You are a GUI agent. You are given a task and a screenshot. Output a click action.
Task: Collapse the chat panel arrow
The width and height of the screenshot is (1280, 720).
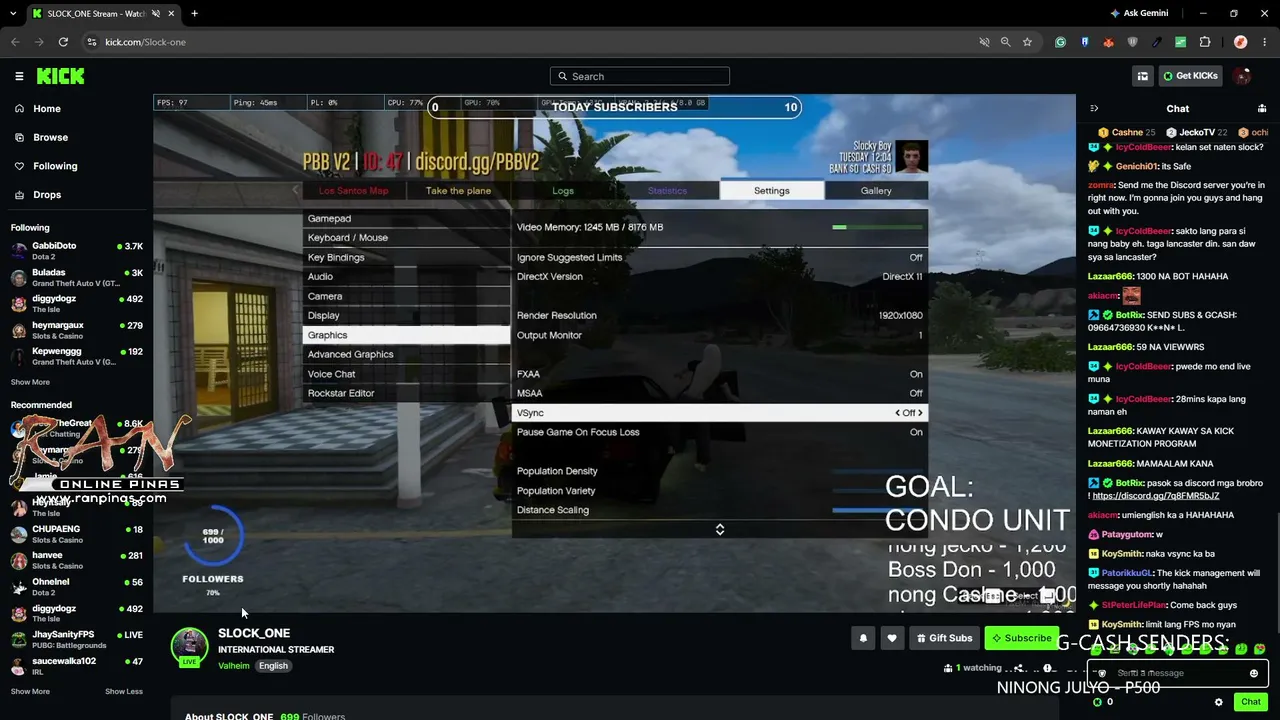[1094, 108]
